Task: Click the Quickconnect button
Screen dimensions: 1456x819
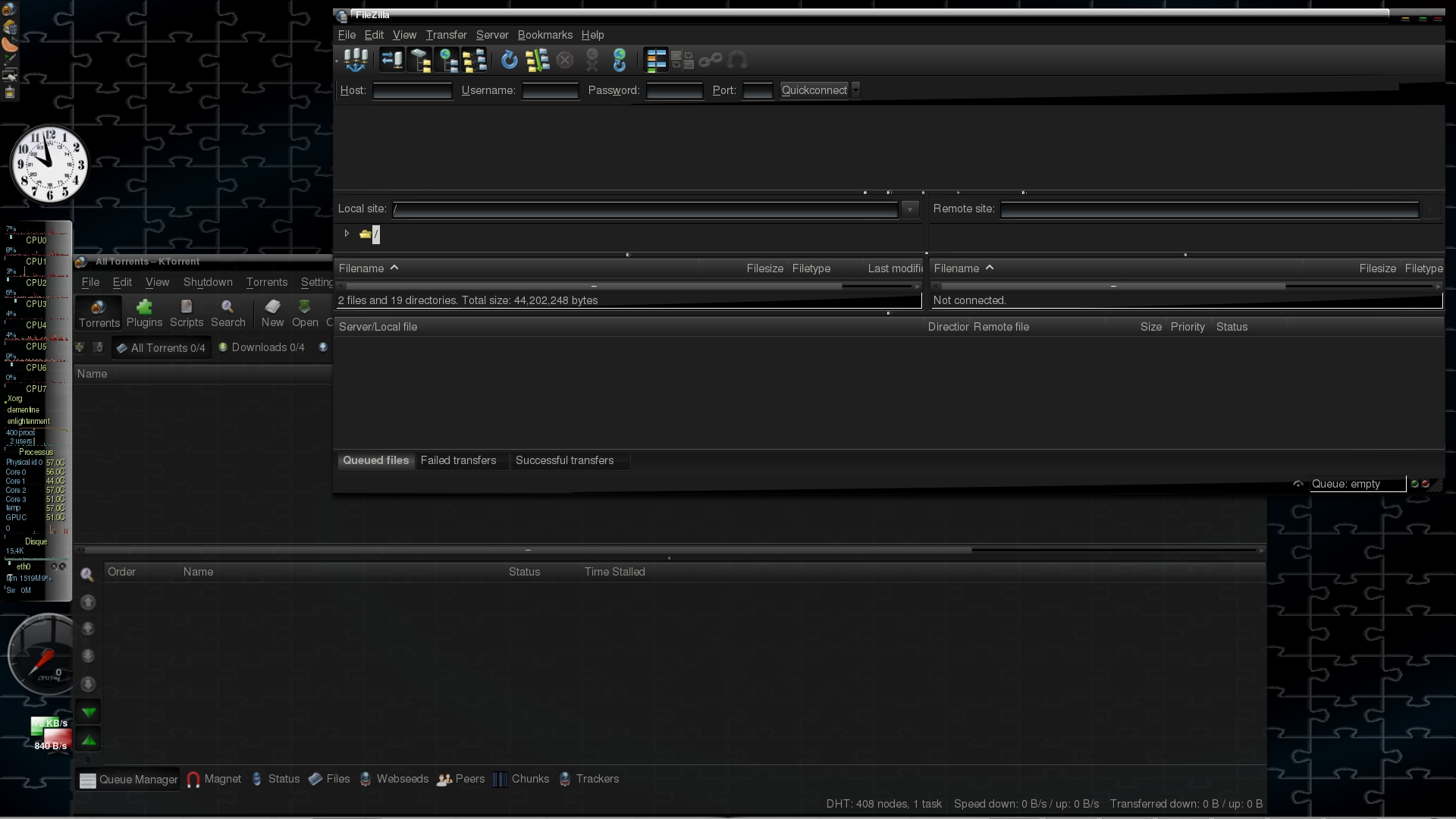Action: click(814, 90)
